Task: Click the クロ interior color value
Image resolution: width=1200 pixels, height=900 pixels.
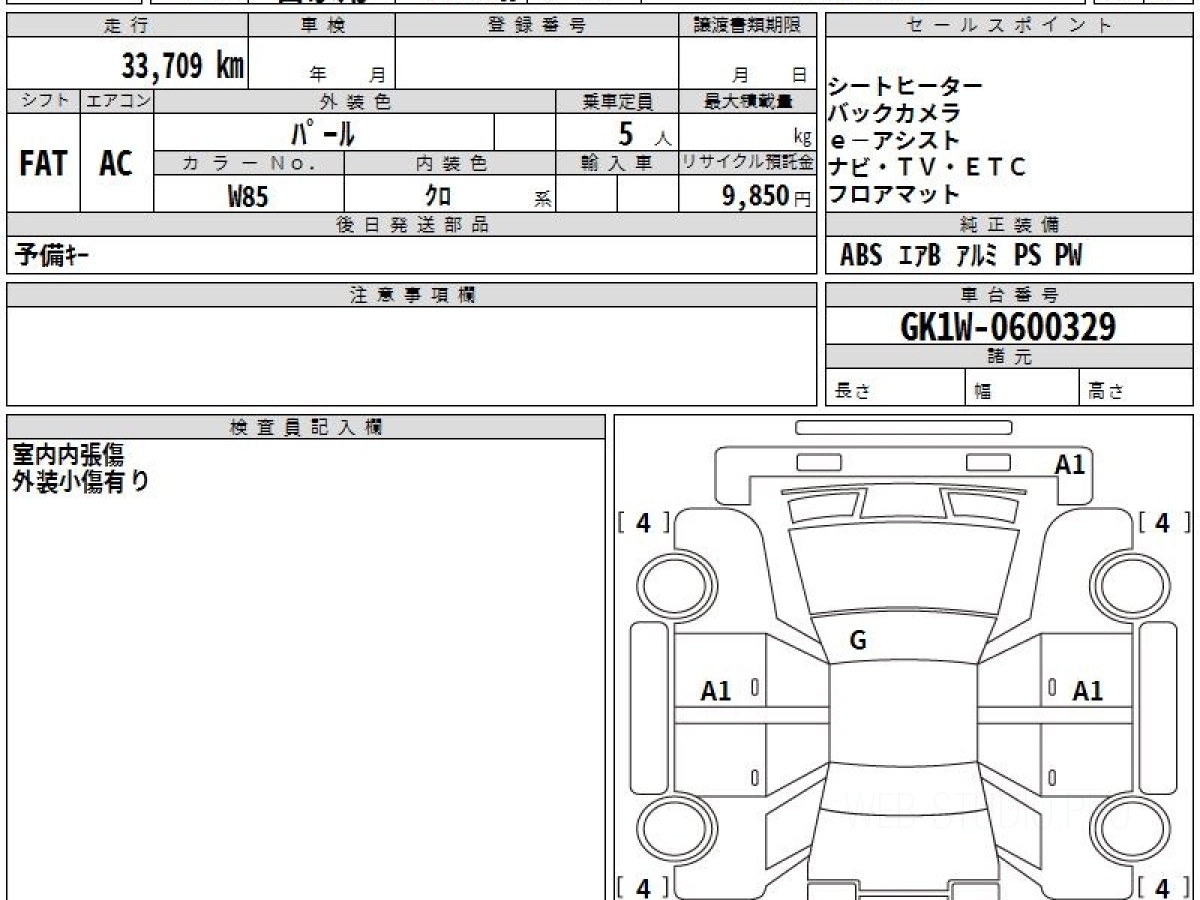Action: (x=438, y=196)
